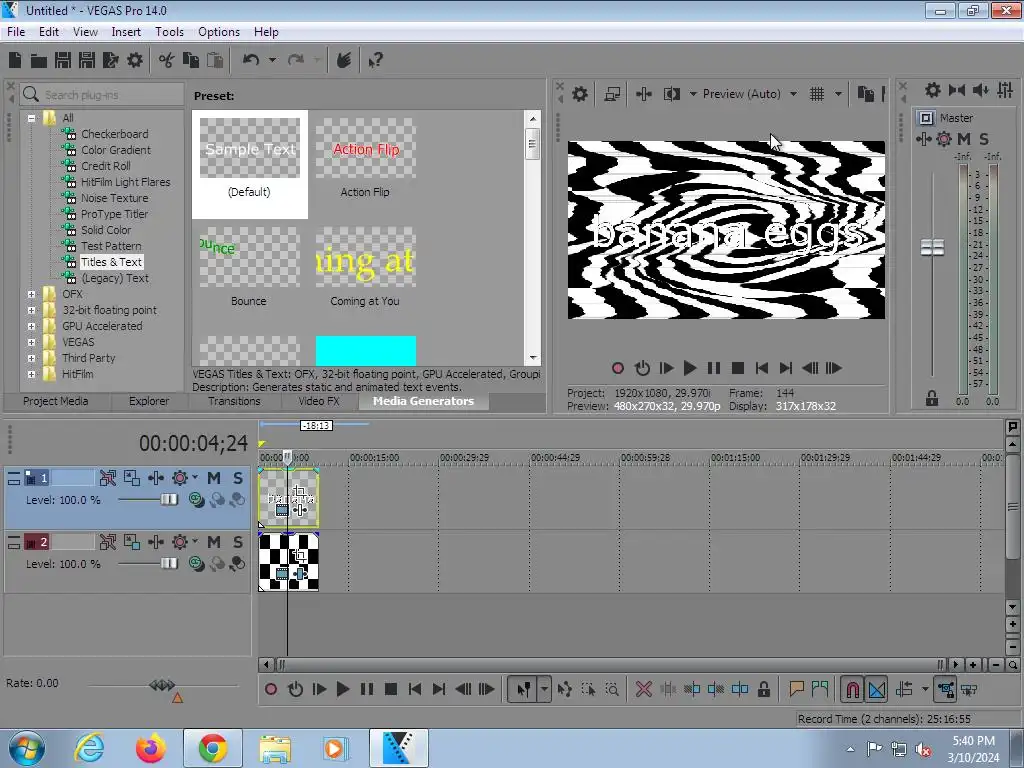Open the Insert menu
The image size is (1024, 768).
(126, 31)
